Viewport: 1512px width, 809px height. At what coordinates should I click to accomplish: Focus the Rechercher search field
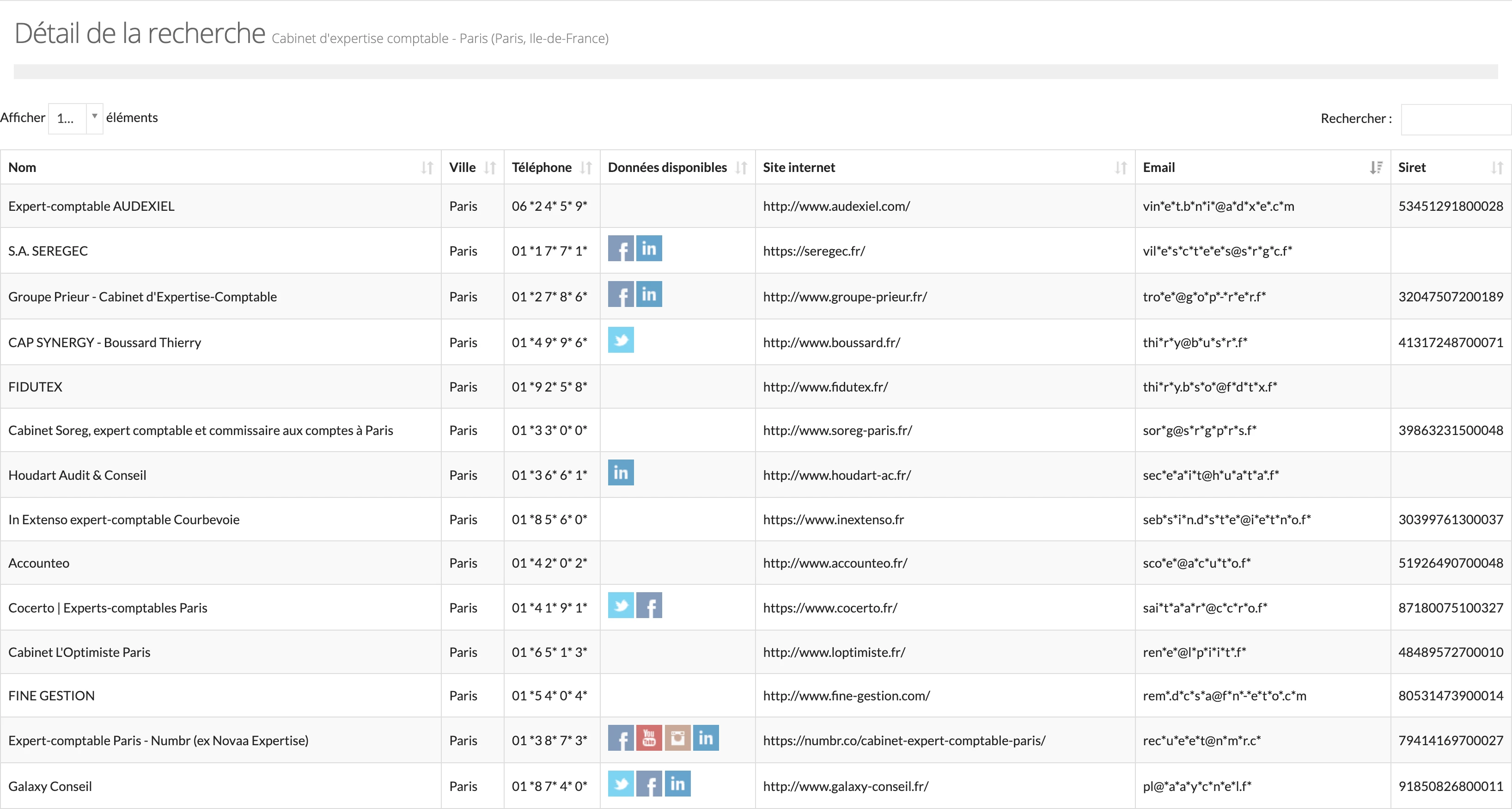[1456, 119]
